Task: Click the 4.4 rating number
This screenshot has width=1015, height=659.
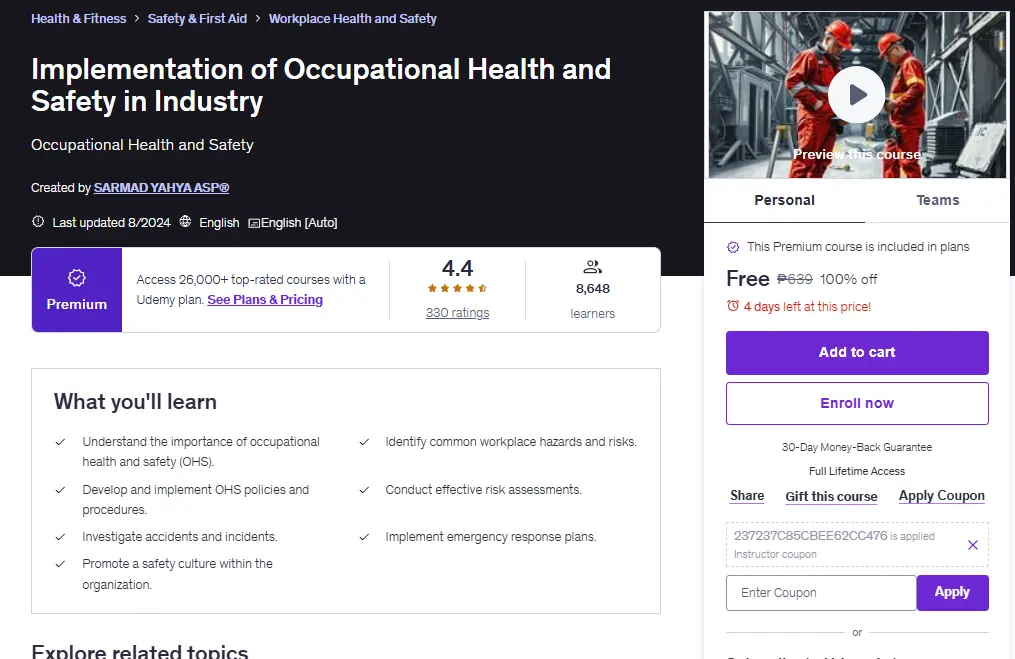Action: 457,268
